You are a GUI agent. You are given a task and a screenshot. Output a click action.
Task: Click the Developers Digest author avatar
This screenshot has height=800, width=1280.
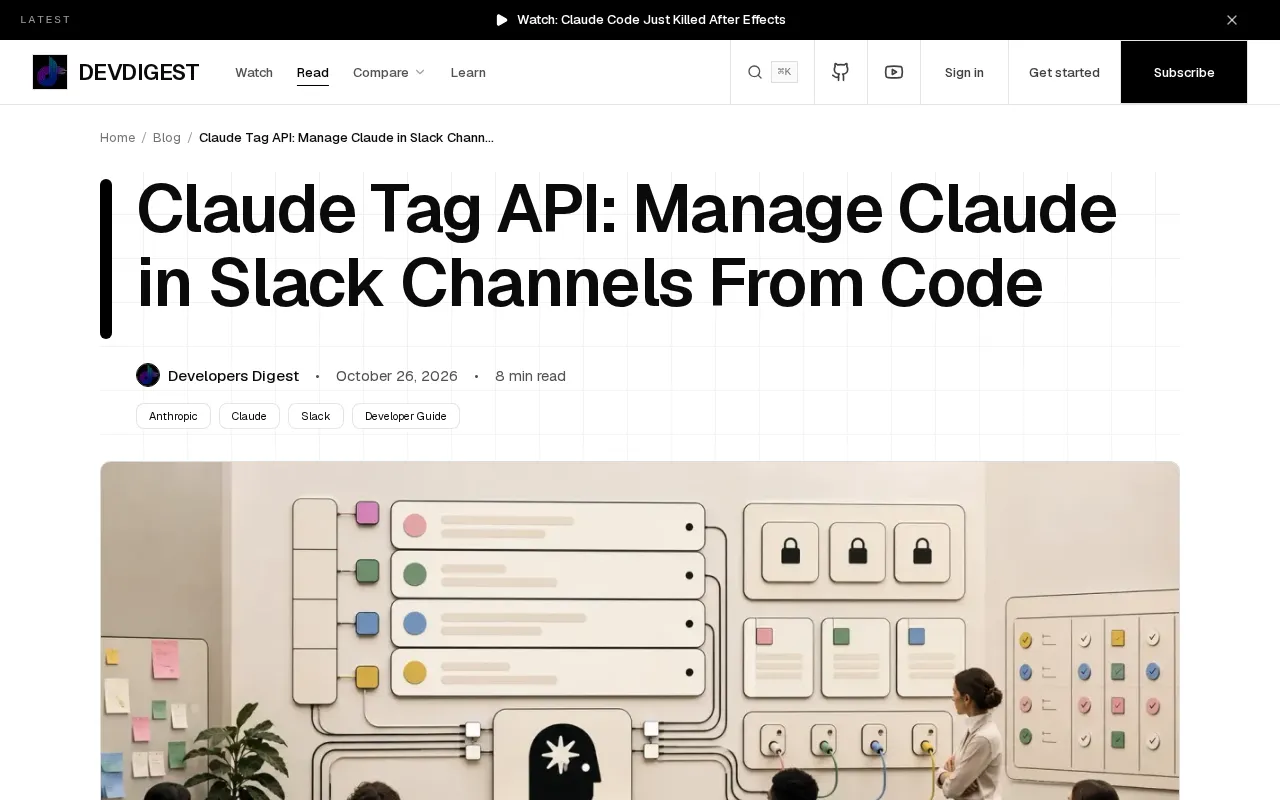[x=148, y=375]
